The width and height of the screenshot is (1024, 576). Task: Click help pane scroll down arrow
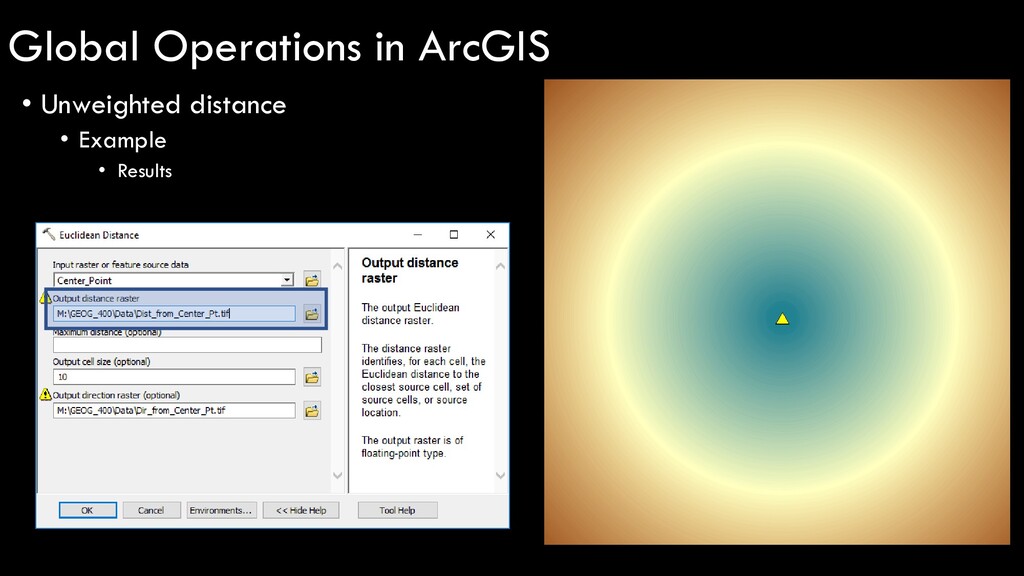500,475
